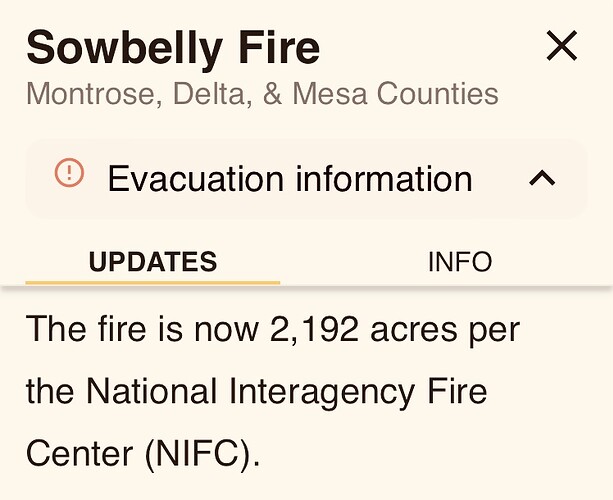Collapse the Evacuation information section chevron
Screen dimensions: 613x500
[x=541, y=178]
